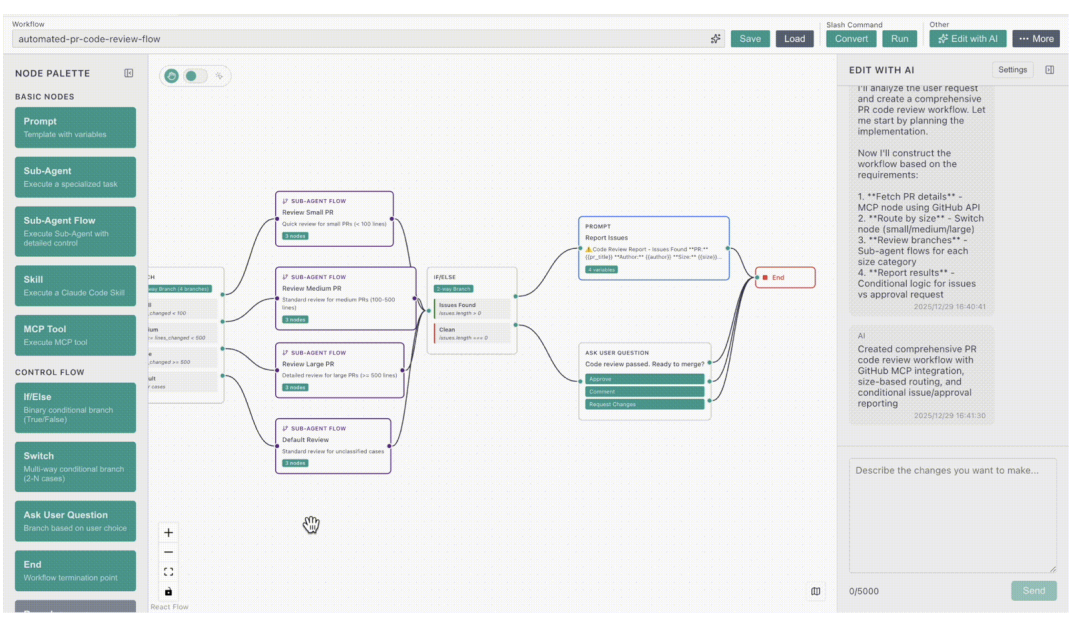Save the current workflow
The width and height of the screenshot is (1080, 627).
click(x=750, y=39)
